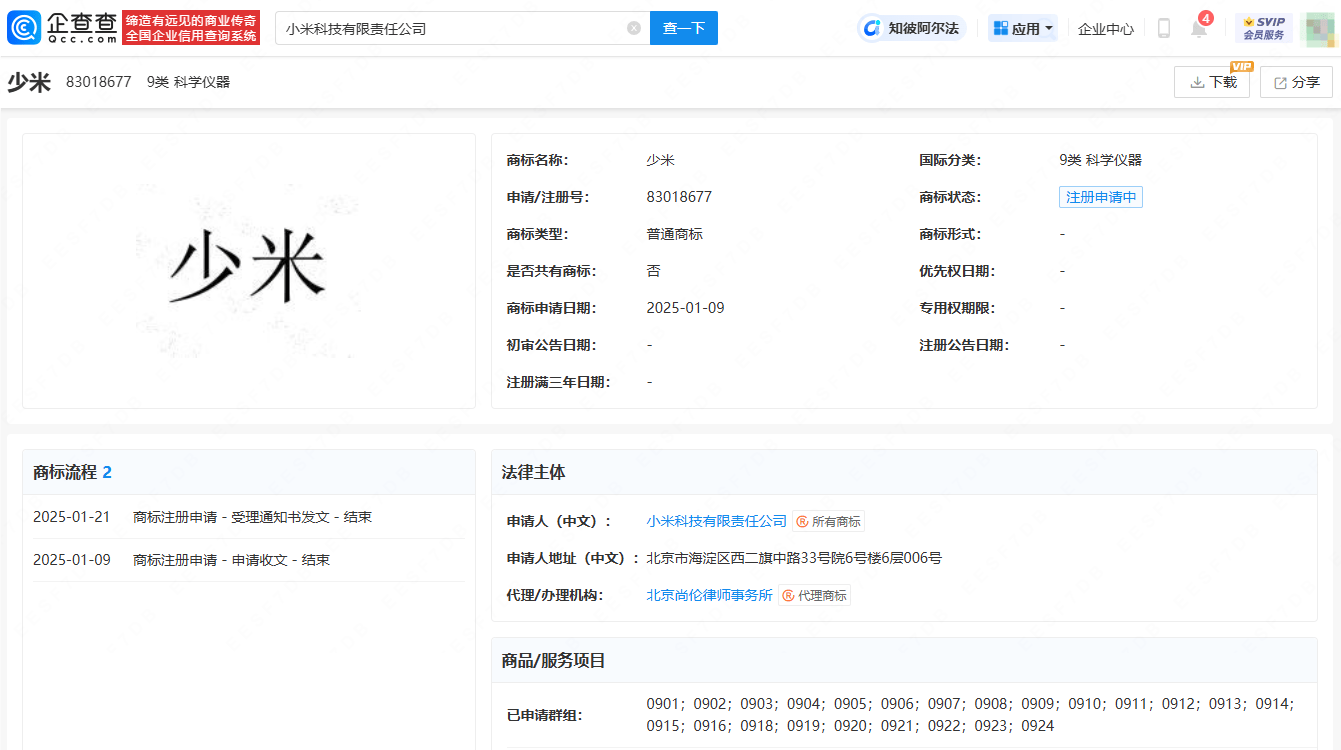Click the application number 83018677 value
This screenshot has width=1341, height=750.
tap(679, 197)
